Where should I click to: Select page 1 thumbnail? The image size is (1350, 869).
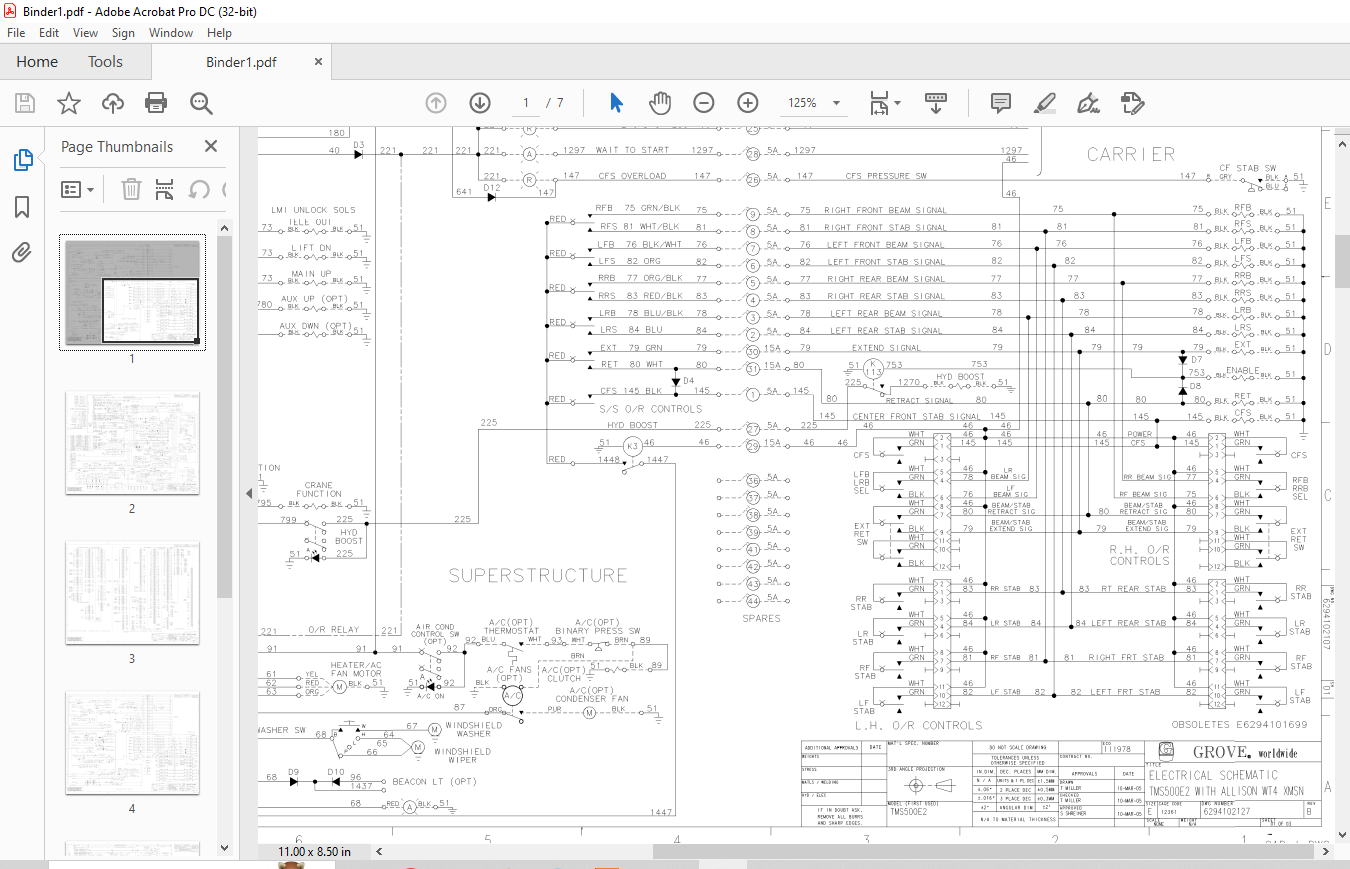click(x=132, y=294)
